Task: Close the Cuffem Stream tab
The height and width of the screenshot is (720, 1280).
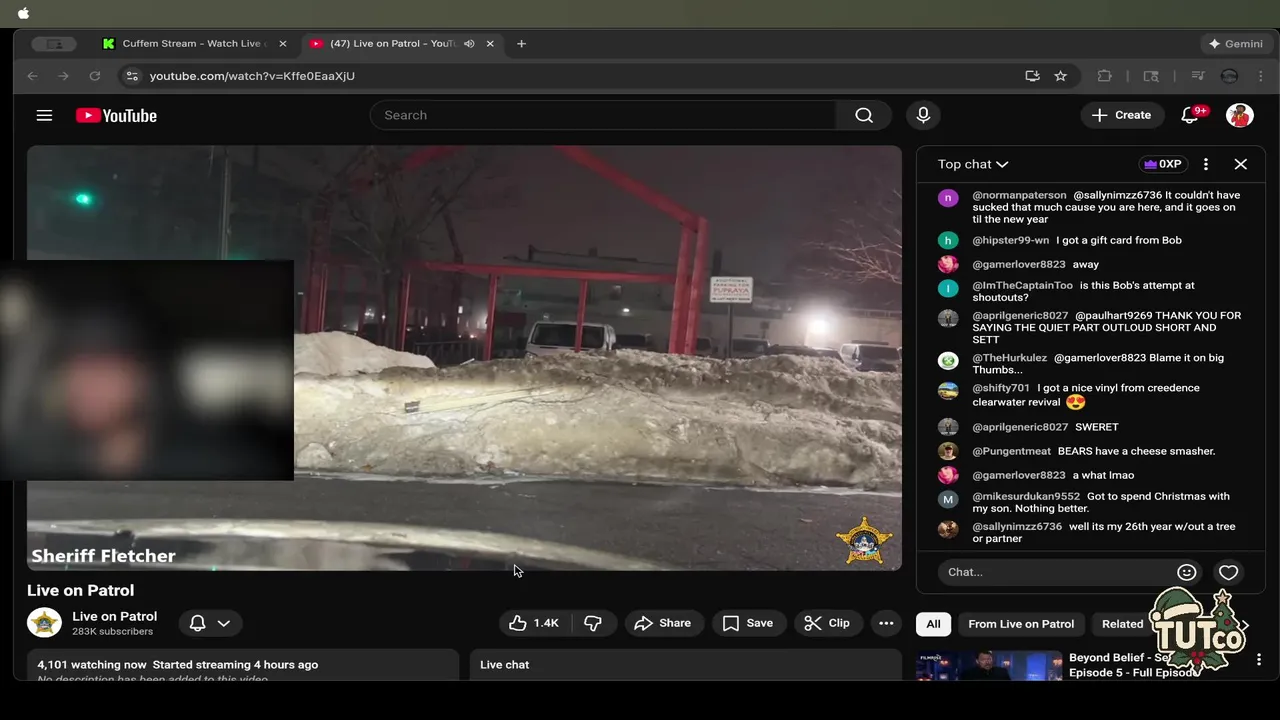Action: (x=282, y=44)
